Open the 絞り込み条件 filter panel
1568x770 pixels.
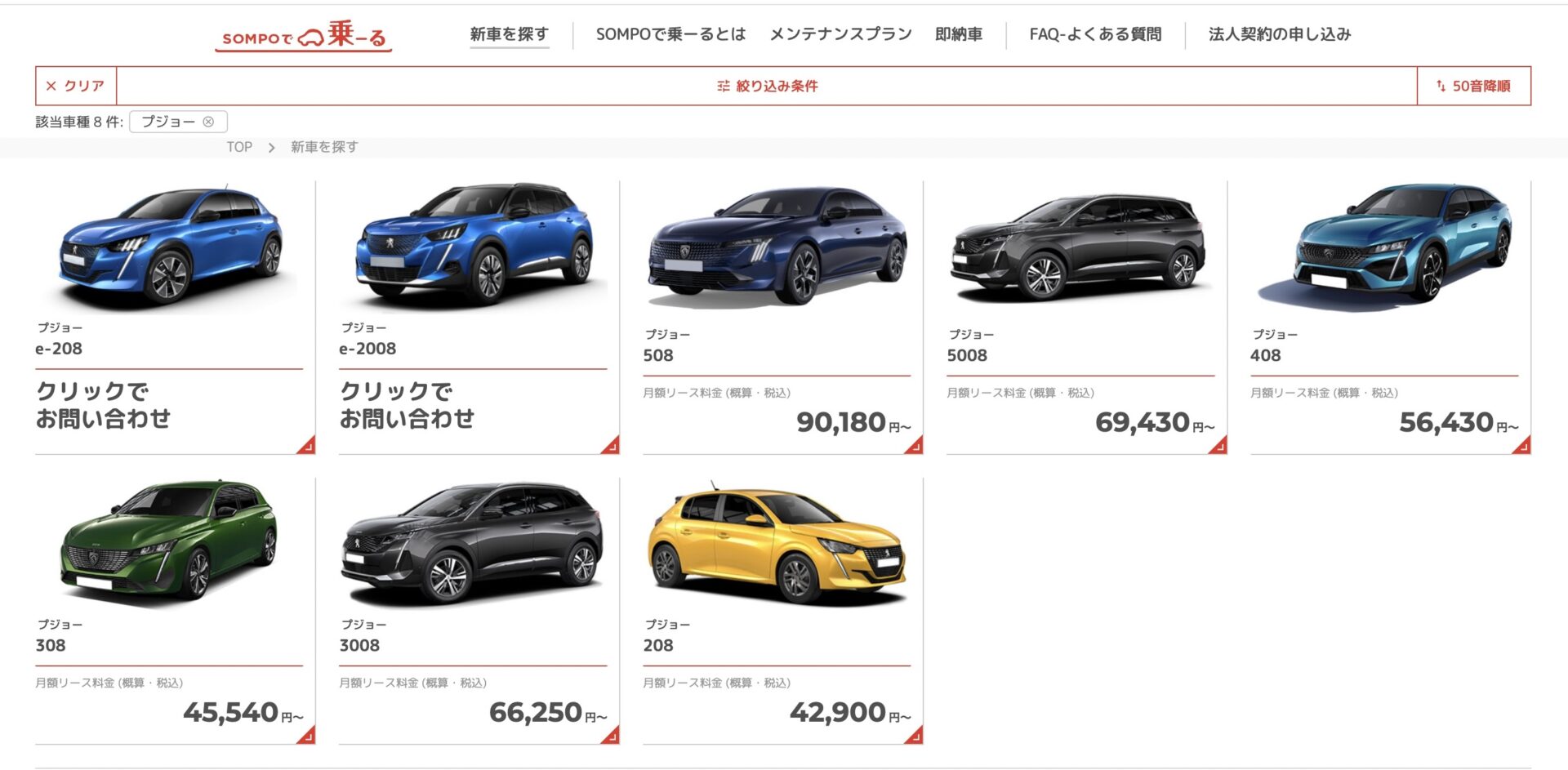pos(767,86)
